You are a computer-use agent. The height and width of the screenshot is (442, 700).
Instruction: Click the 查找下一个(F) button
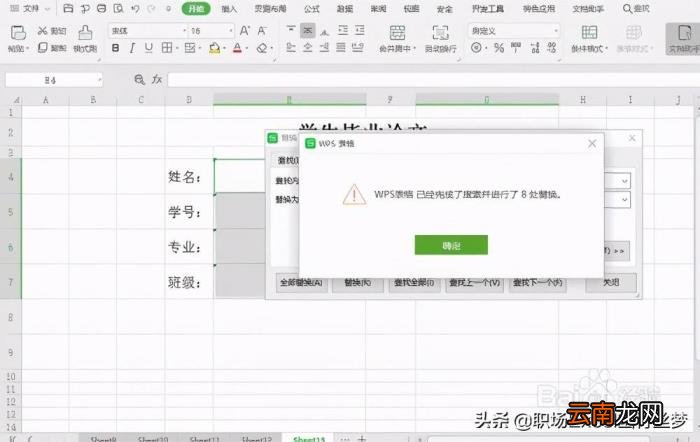click(538, 283)
